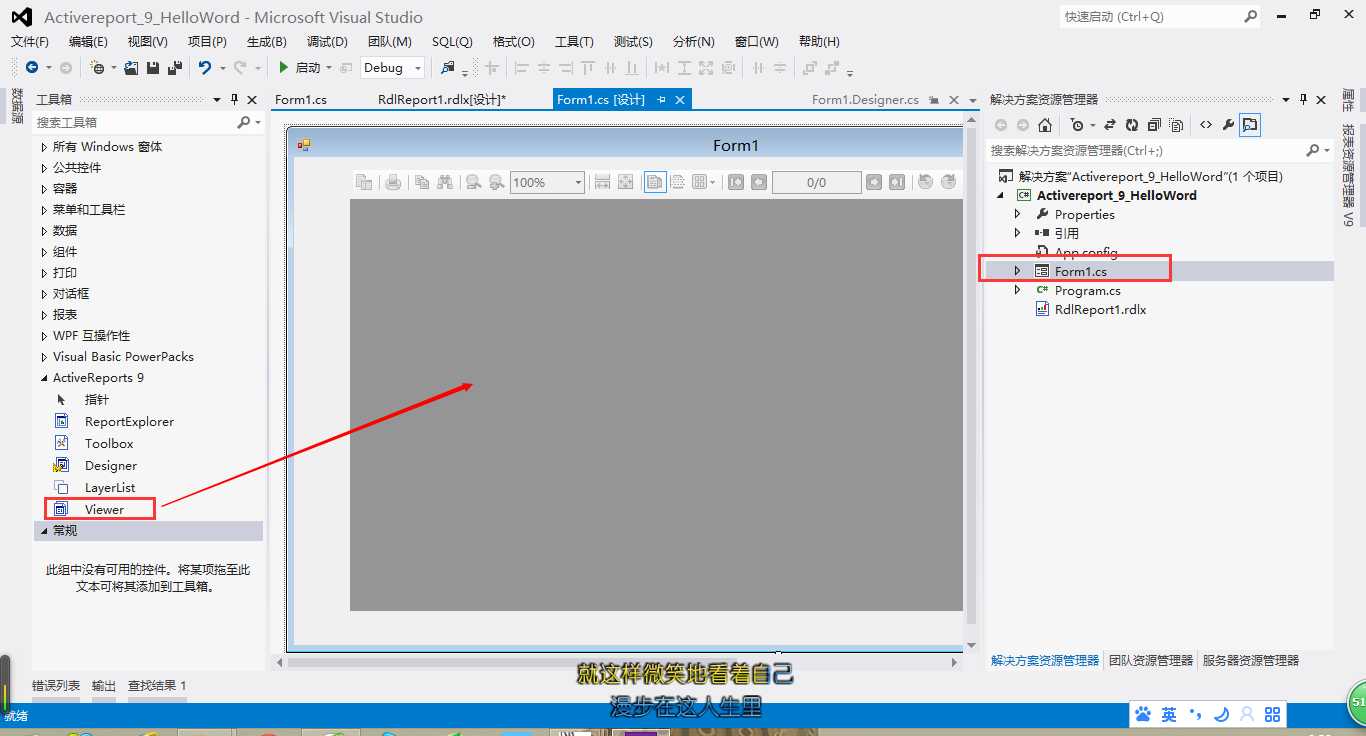1366x736 pixels.
Task: Expand the 公共控件 toolbox group
Action: [44, 167]
